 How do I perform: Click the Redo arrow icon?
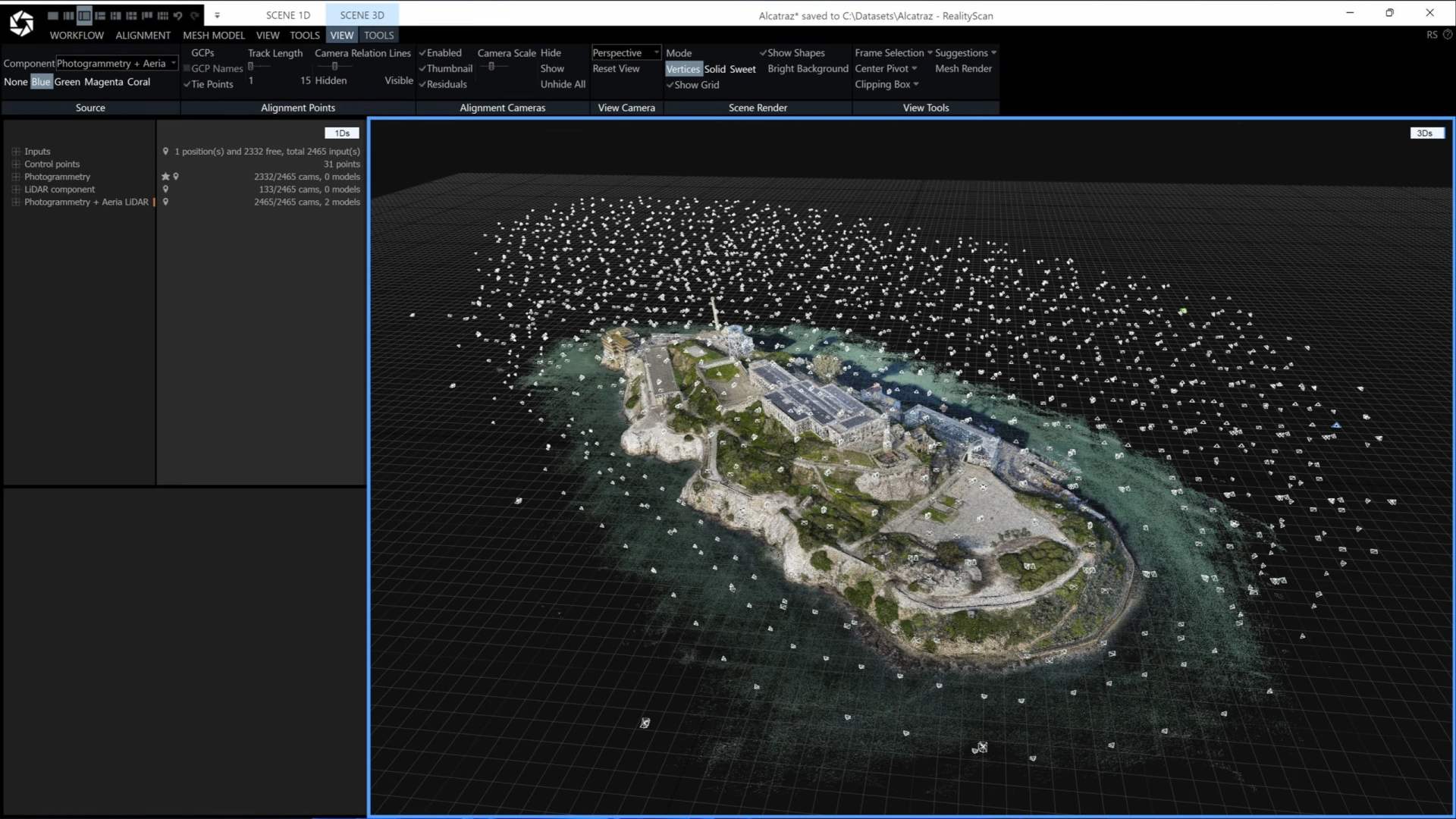195,15
